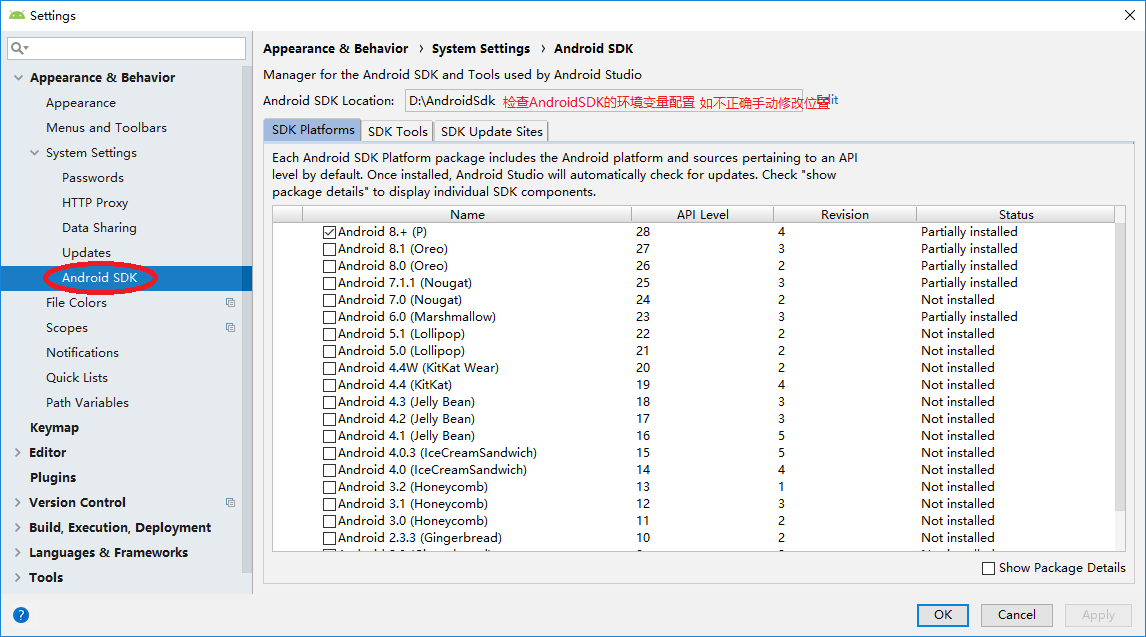Expand the Tools section
The image size is (1146, 637).
[18, 578]
